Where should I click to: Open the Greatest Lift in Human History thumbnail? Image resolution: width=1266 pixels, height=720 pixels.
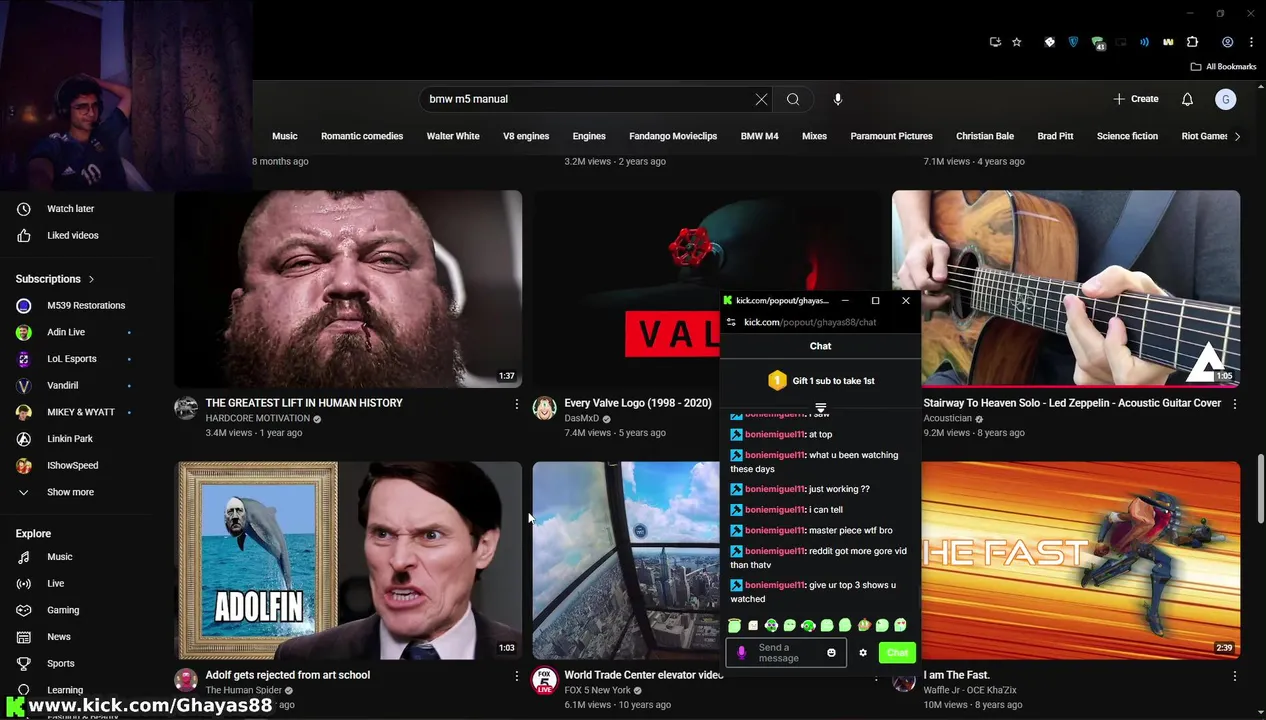pyautogui.click(x=348, y=288)
